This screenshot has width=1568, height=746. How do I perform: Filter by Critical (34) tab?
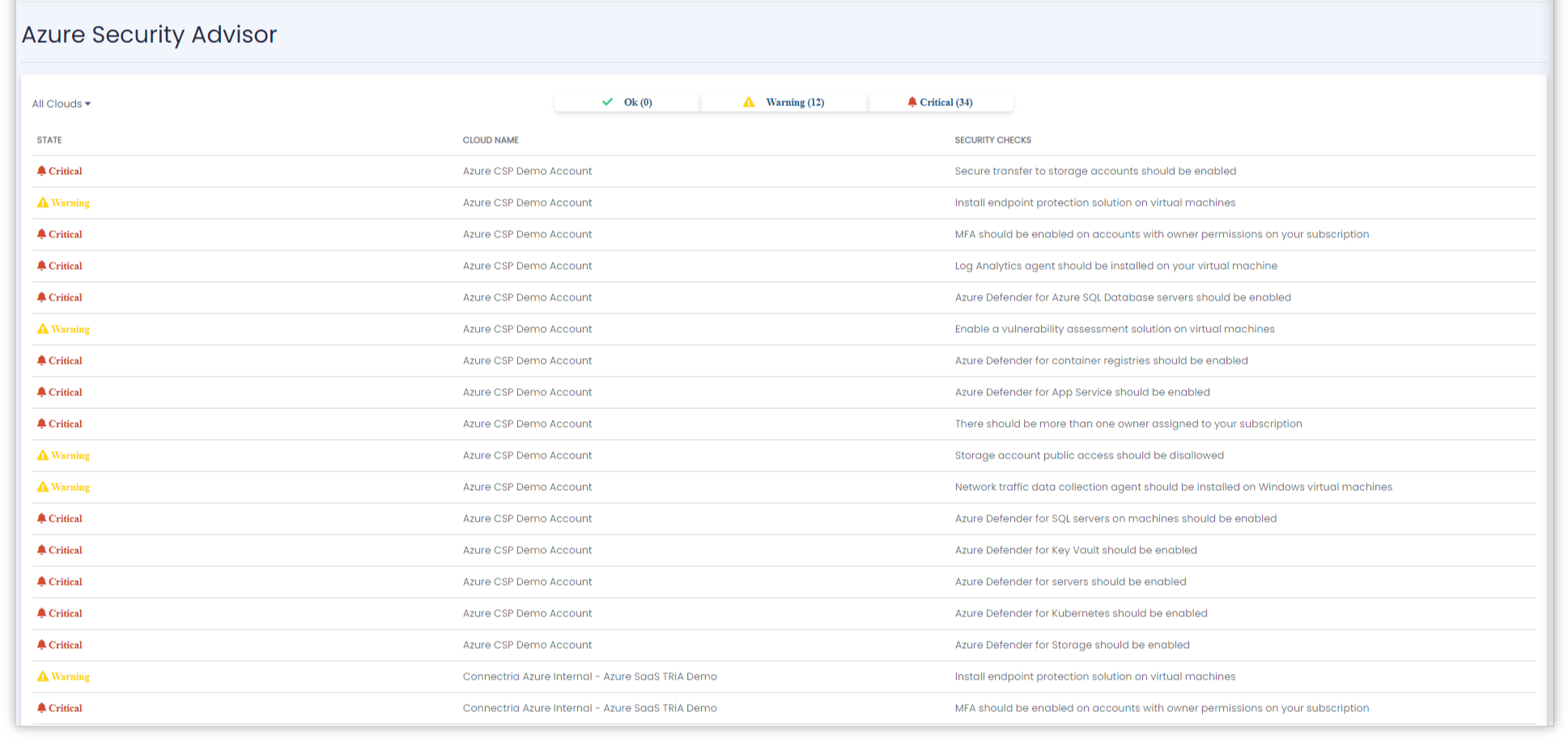[x=941, y=102]
